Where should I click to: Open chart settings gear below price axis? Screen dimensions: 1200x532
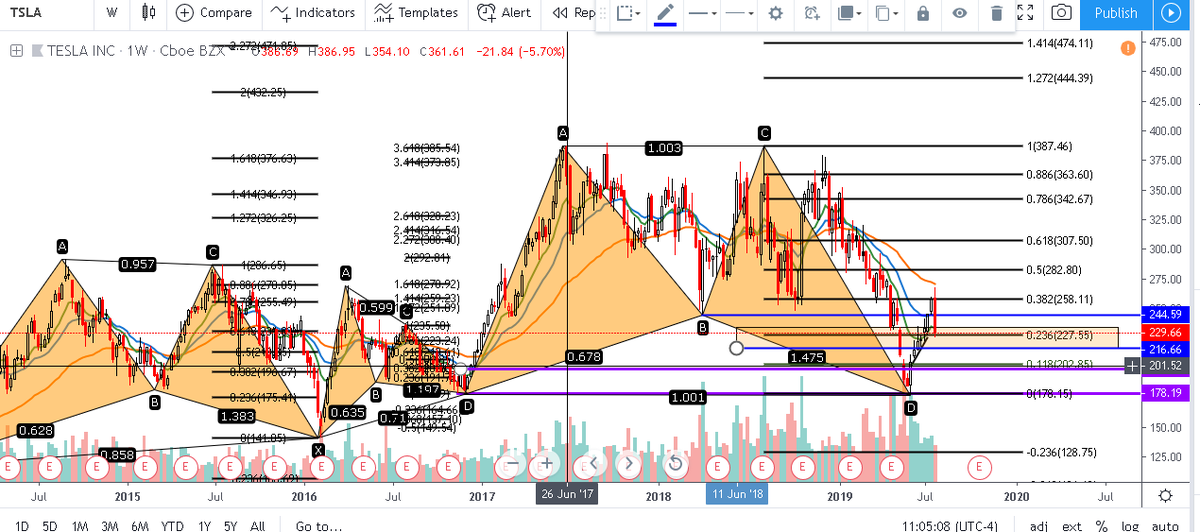(1165, 495)
